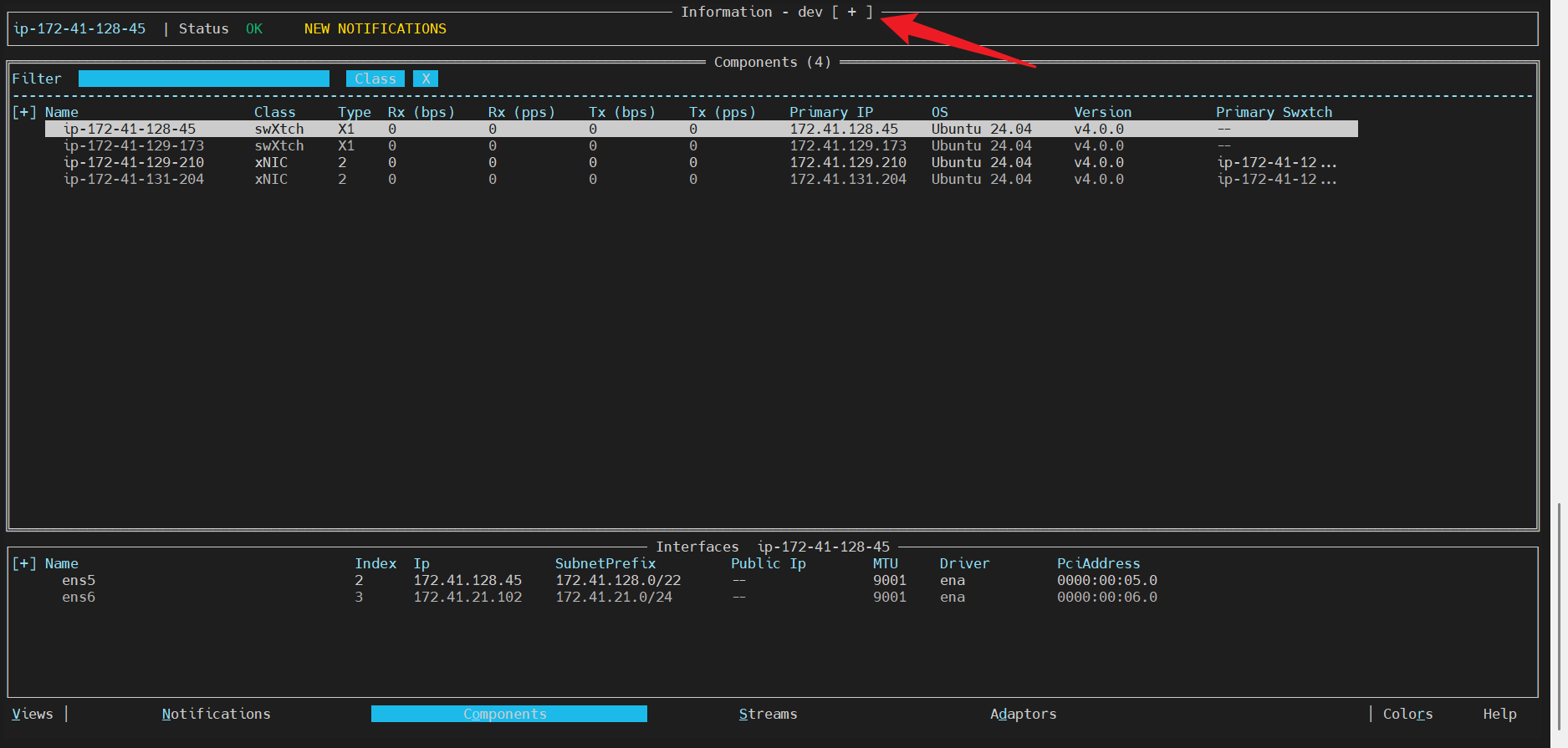The width and height of the screenshot is (1568, 748).
Task: Click the MTU column header
Action: [x=886, y=563]
